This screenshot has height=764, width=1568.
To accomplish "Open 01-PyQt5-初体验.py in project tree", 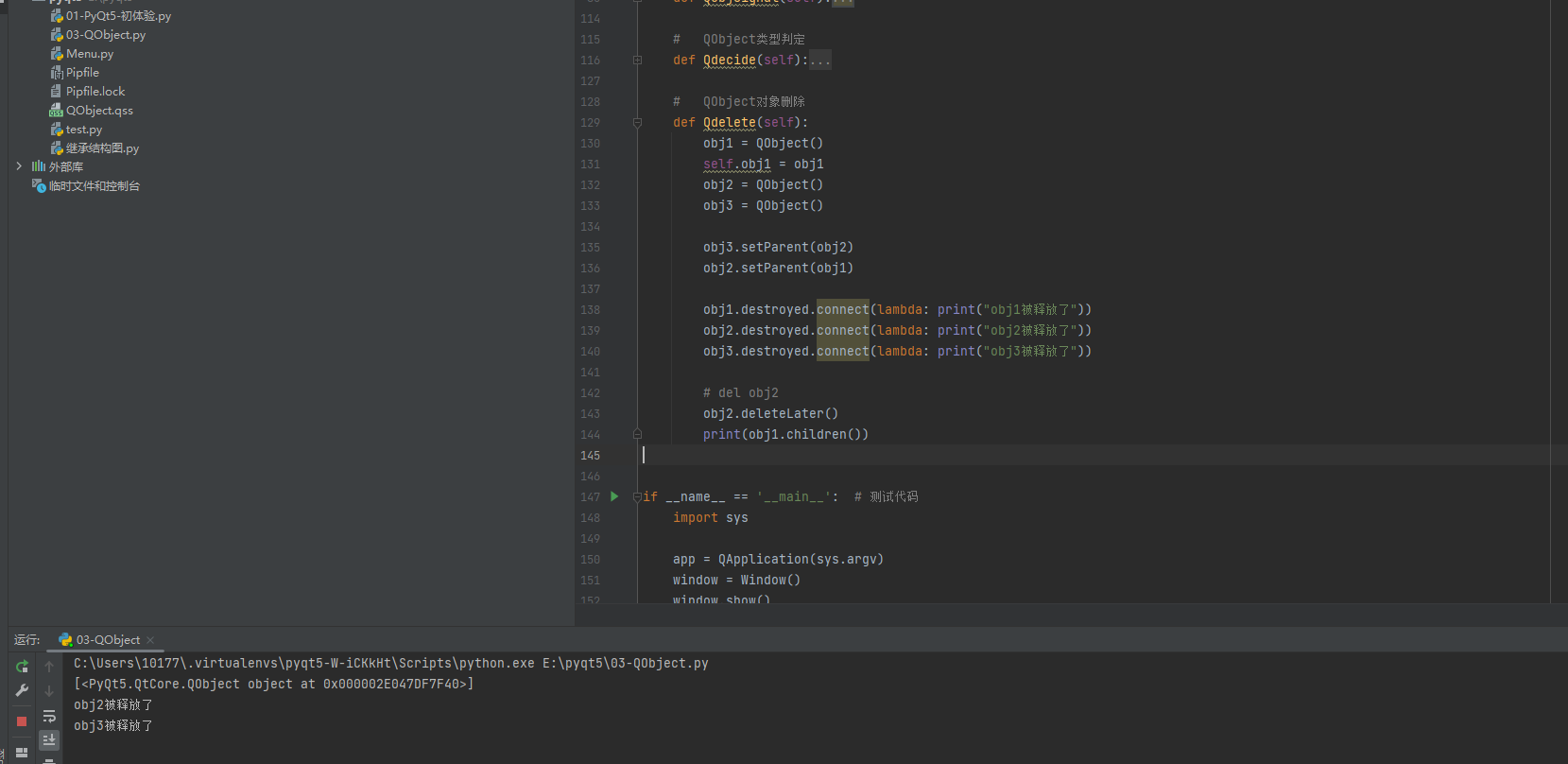I will pos(118,16).
